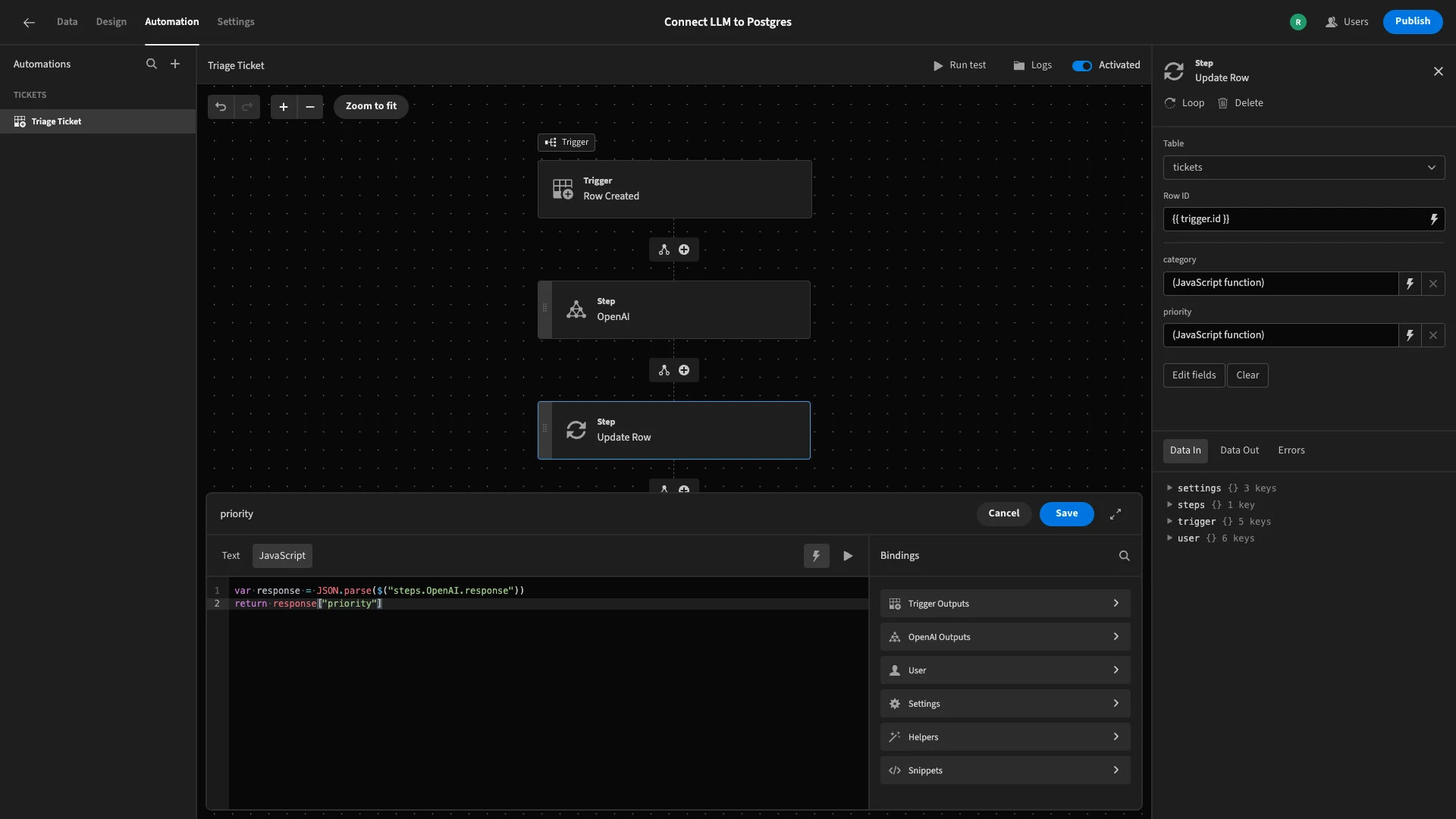Screen dimensions: 1456x819
Task: Add Loop to the Update Row step
Action: (1185, 103)
